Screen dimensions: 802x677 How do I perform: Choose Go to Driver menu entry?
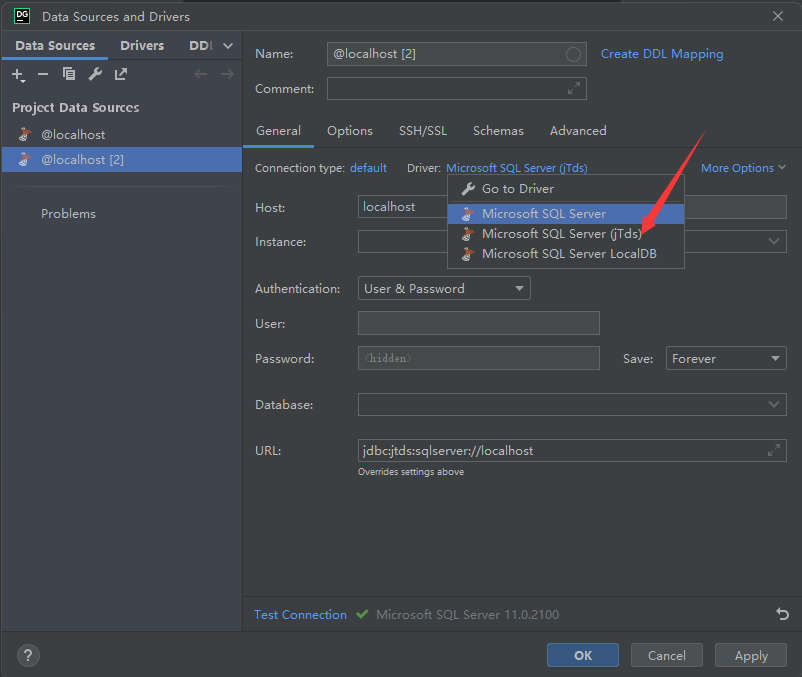tap(566, 189)
